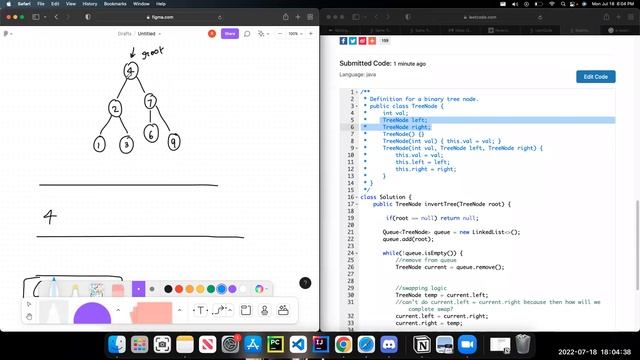640x360 pixels.
Task: Open the stamp tool in FigJam
Action: tap(264, 311)
